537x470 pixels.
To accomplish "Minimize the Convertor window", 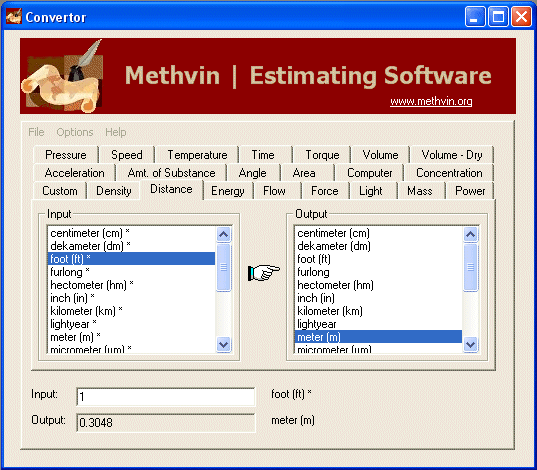I will (475, 16).
